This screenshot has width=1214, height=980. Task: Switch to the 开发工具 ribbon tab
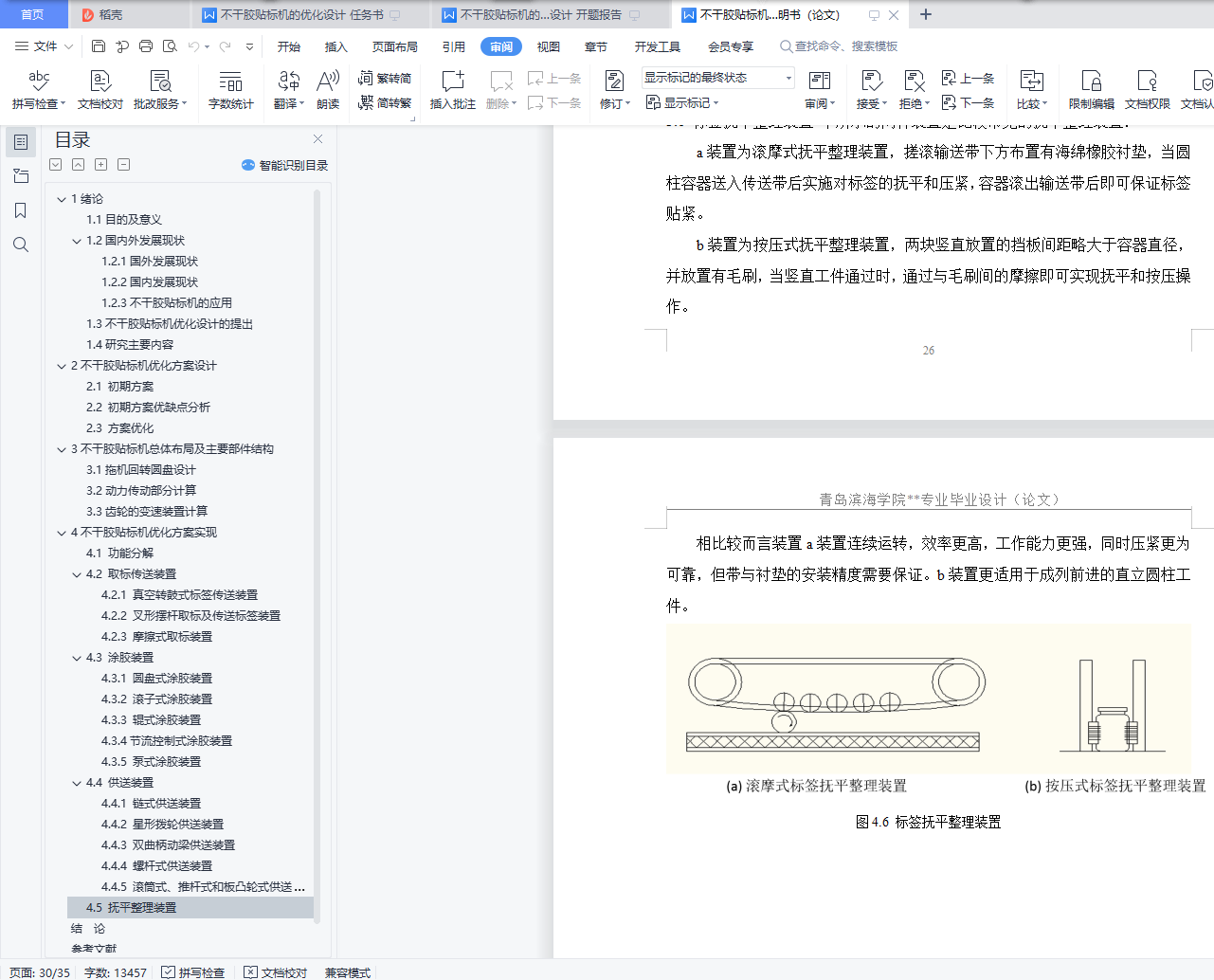658,46
